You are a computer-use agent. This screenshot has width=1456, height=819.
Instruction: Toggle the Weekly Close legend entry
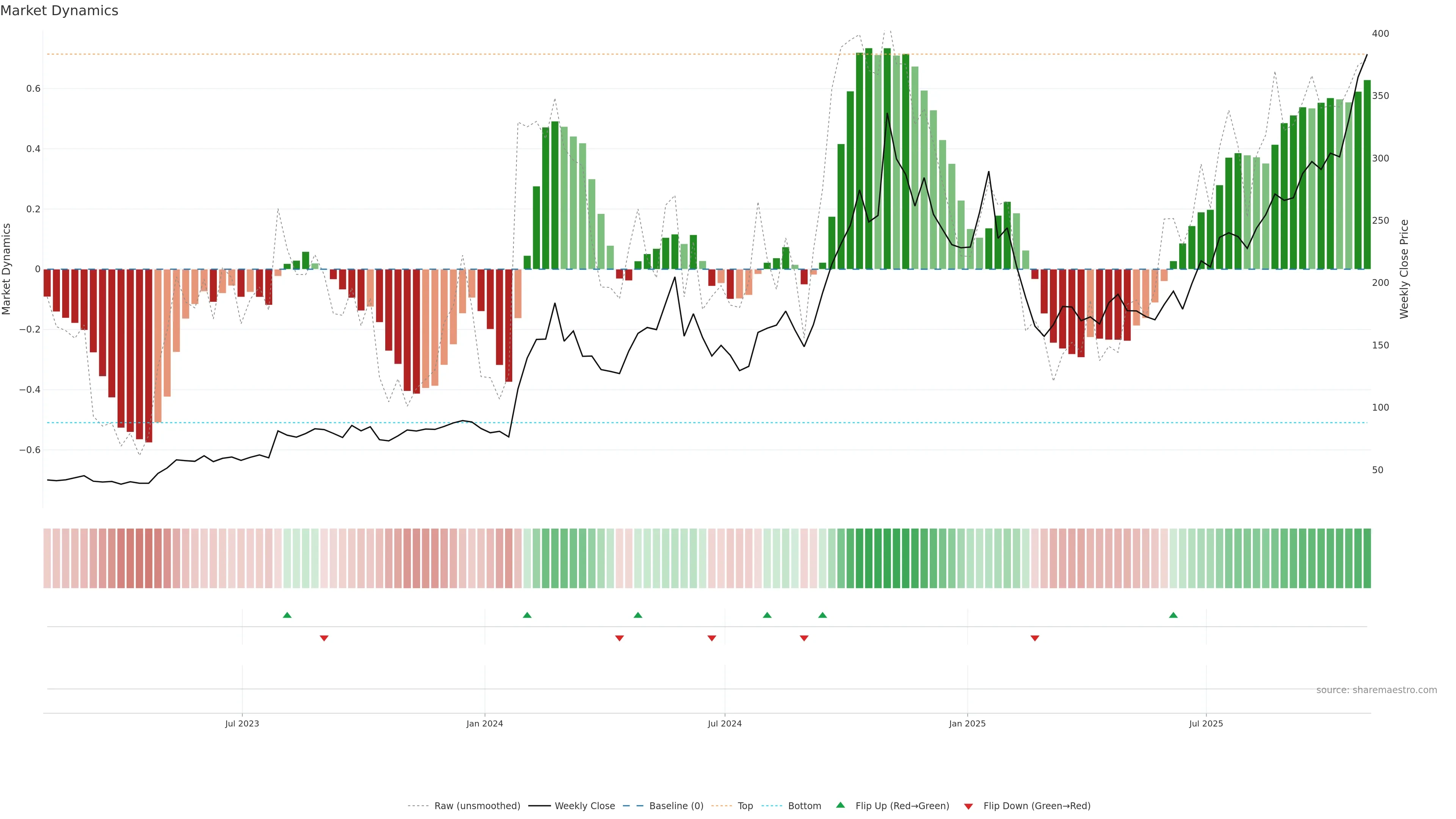pos(584,806)
